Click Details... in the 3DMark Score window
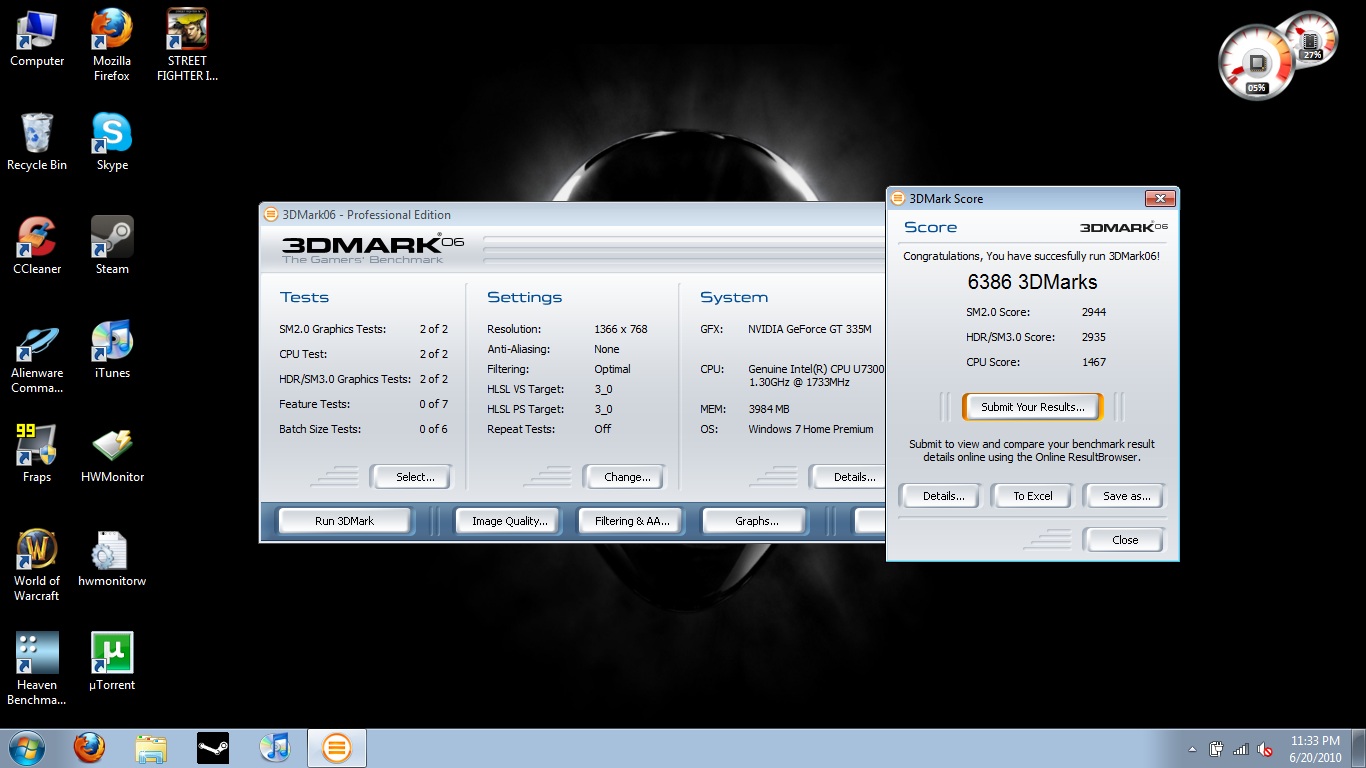Image resolution: width=1366 pixels, height=768 pixels. pyautogui.click(x=943, y=496)
